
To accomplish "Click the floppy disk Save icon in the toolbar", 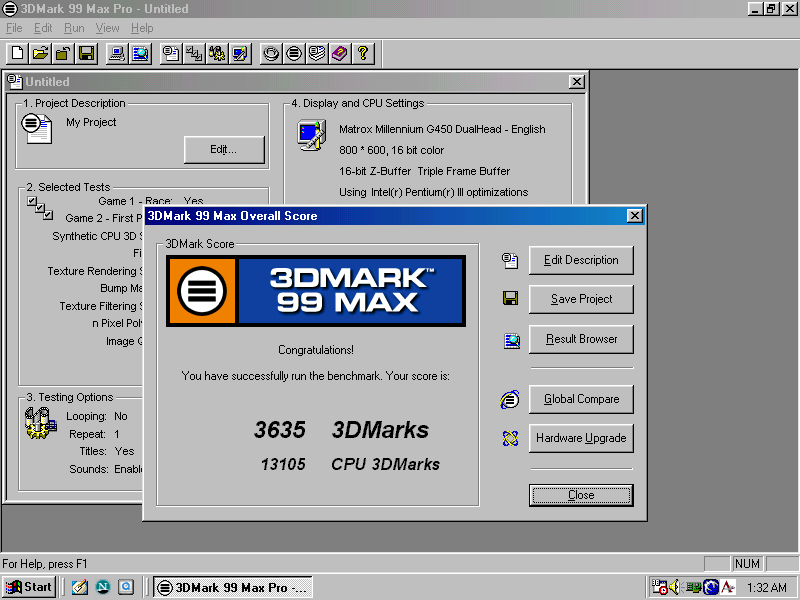I will [x=86, y=53].
